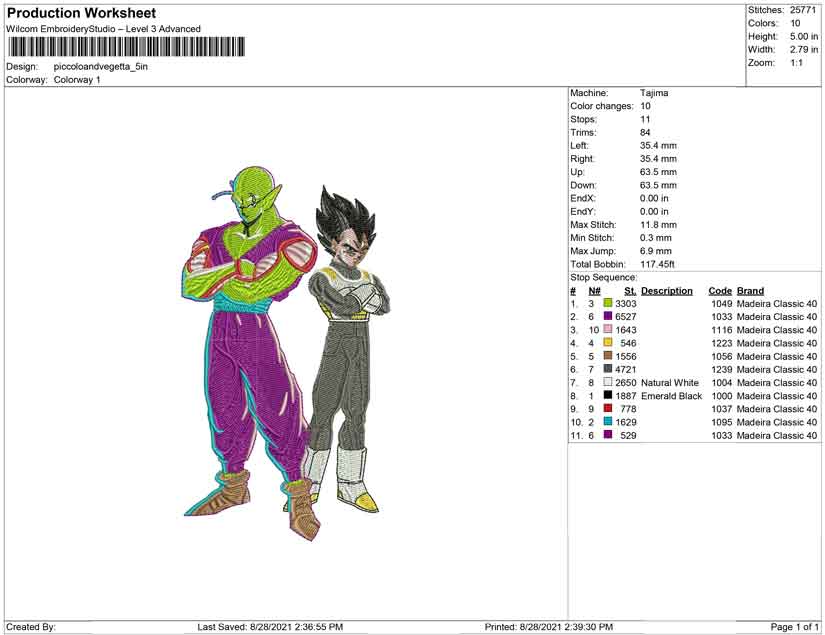Click the purple swatch in stop 2 row
Screen dimensions: 825x635
(608, 316)
